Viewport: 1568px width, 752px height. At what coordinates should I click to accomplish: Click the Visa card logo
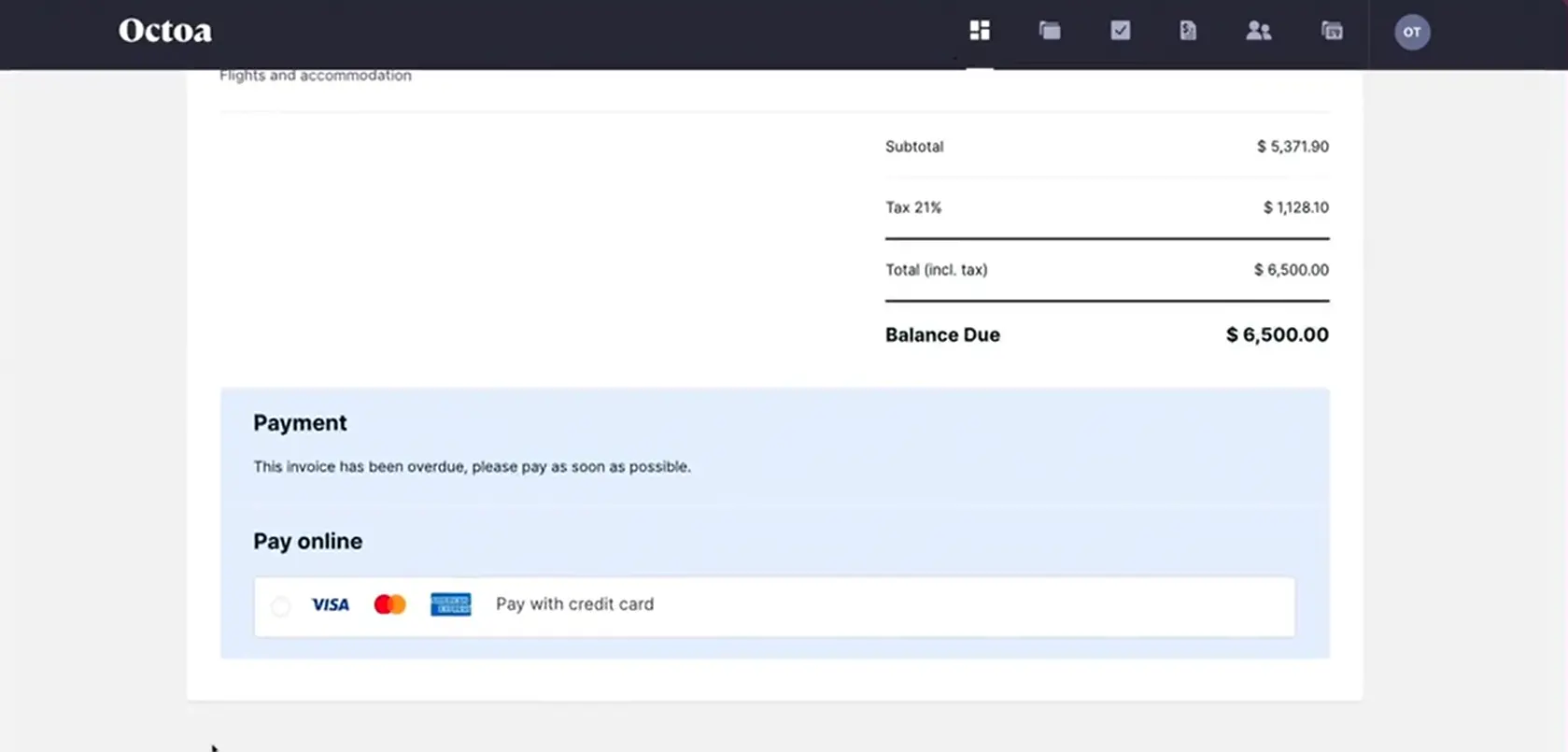(x=330, y=605)
